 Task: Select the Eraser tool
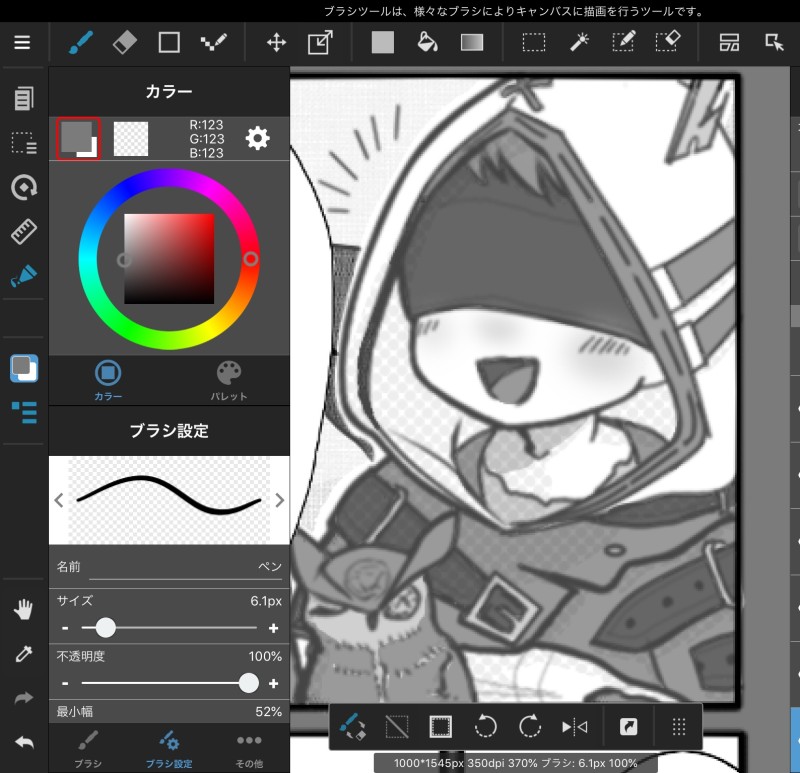(124, 42)
